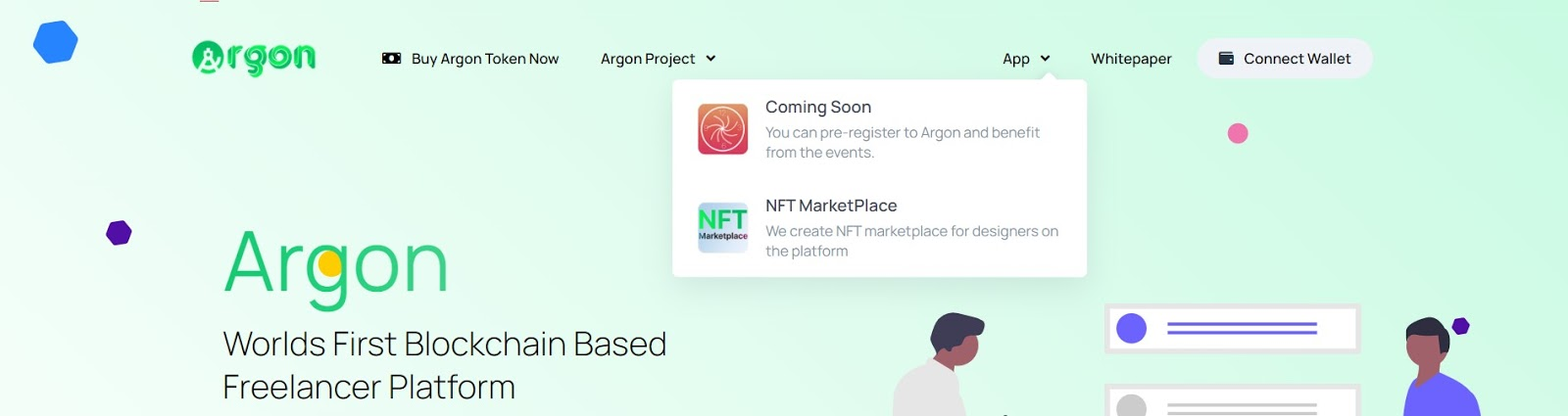Click the purple-circle profile card illustration
Screen dimensions: 1568x416
coord(1233,328)
